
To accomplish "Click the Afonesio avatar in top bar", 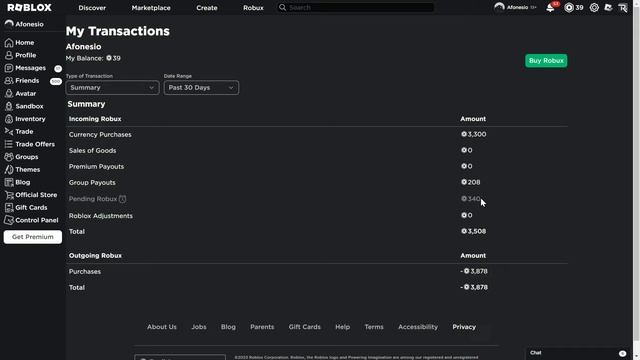I will pos(499,7).
